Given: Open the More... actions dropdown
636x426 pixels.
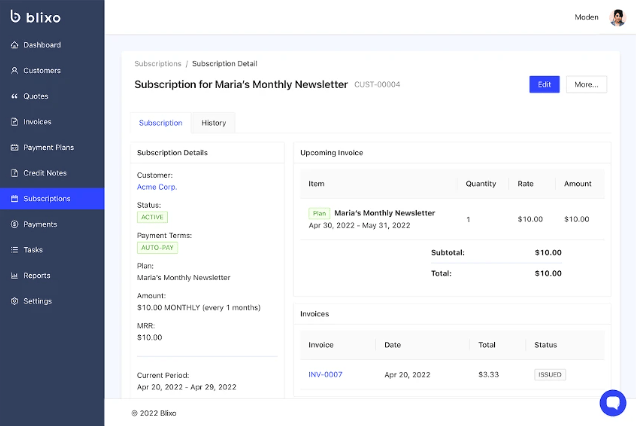Looking at the screenshot, I should click(586, 84).
